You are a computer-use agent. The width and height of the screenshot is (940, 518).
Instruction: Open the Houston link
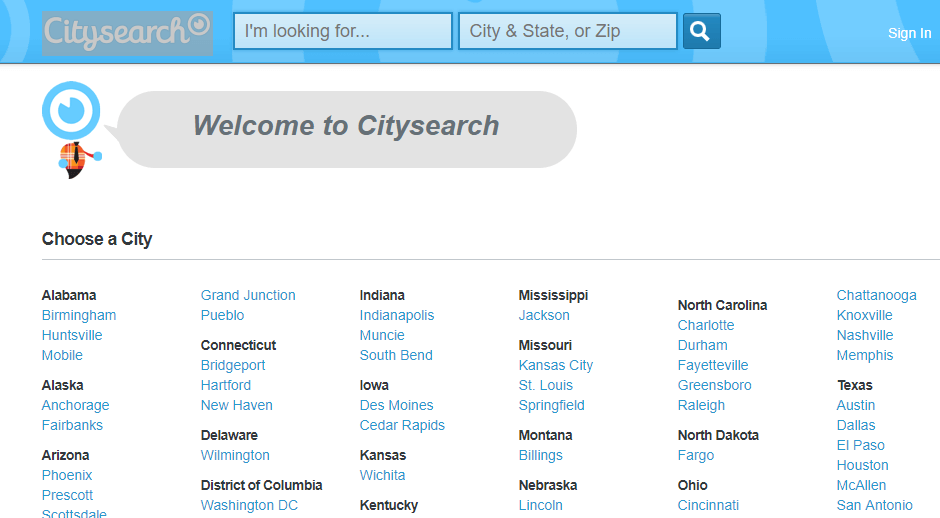pos(863,465)
